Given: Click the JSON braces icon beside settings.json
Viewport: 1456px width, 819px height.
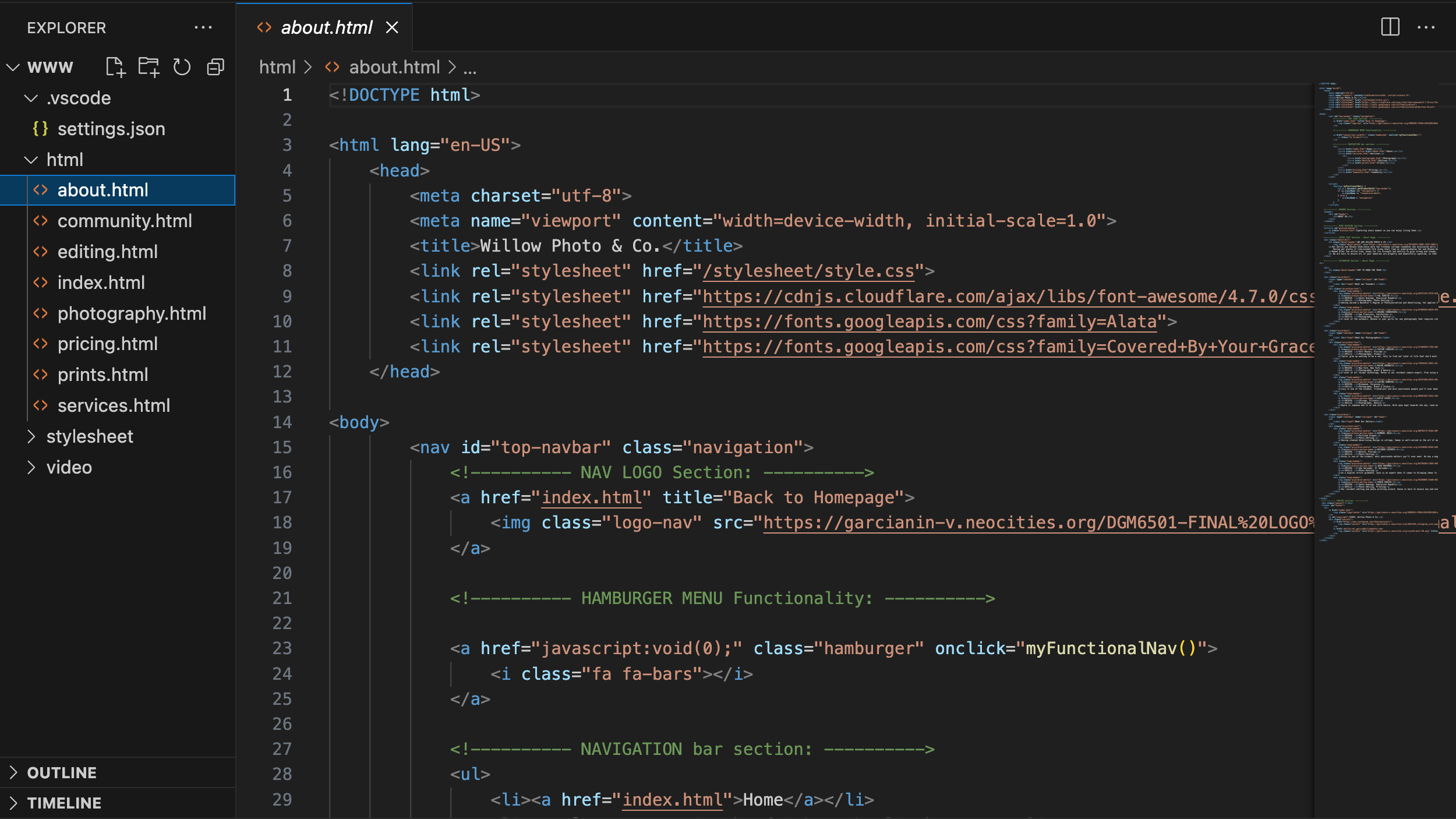Looking at the screenshot, I should (x=40, y=129).
